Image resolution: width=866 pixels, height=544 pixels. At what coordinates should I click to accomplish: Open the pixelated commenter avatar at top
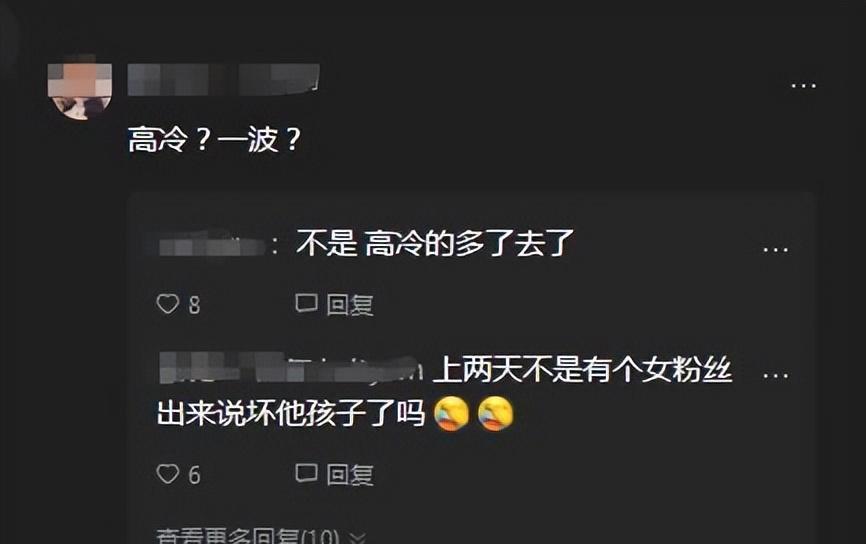pyautogui.click(x=80, y=88)
